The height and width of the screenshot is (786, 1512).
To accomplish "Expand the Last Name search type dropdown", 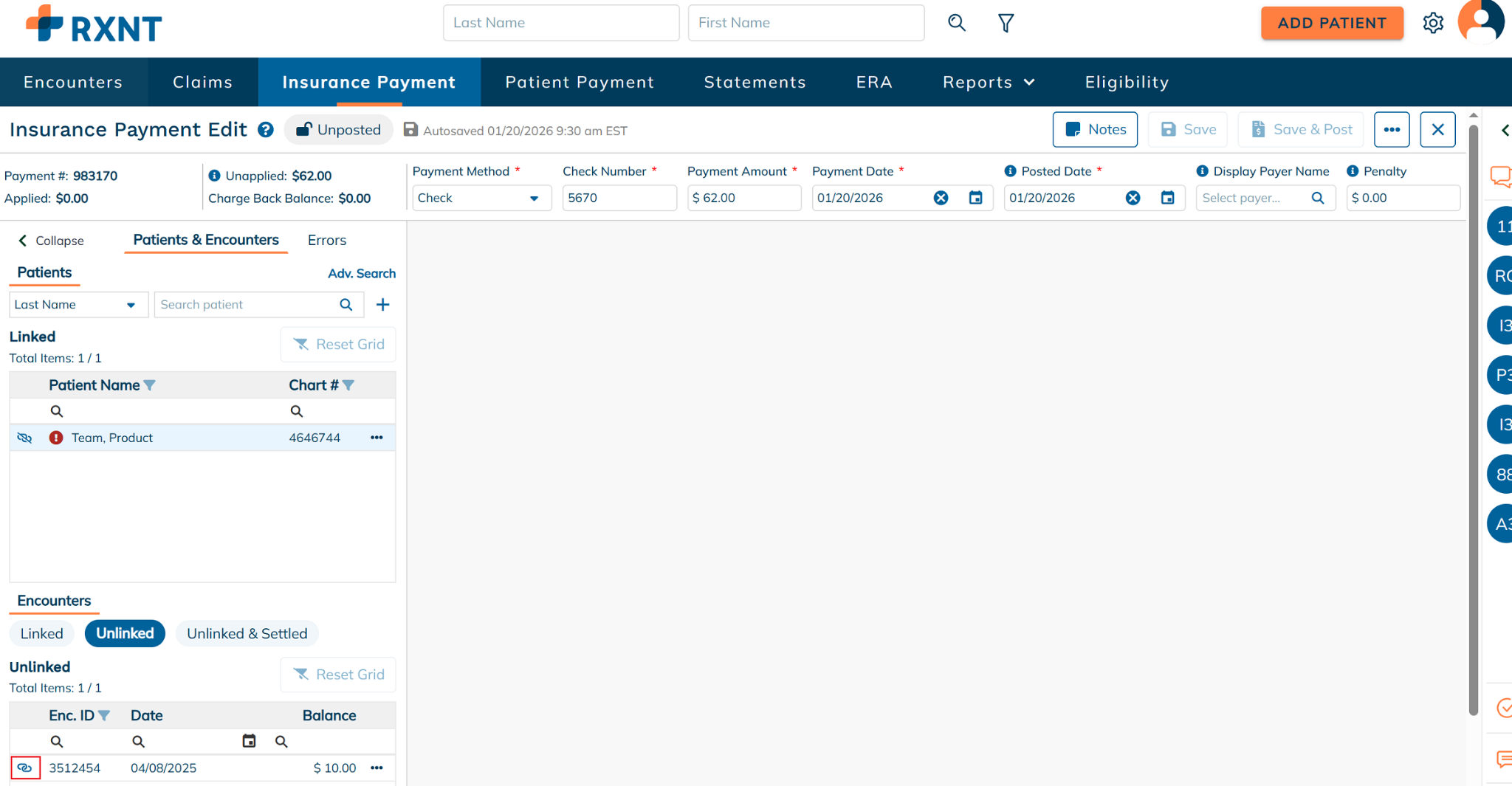I will [78, 305].
